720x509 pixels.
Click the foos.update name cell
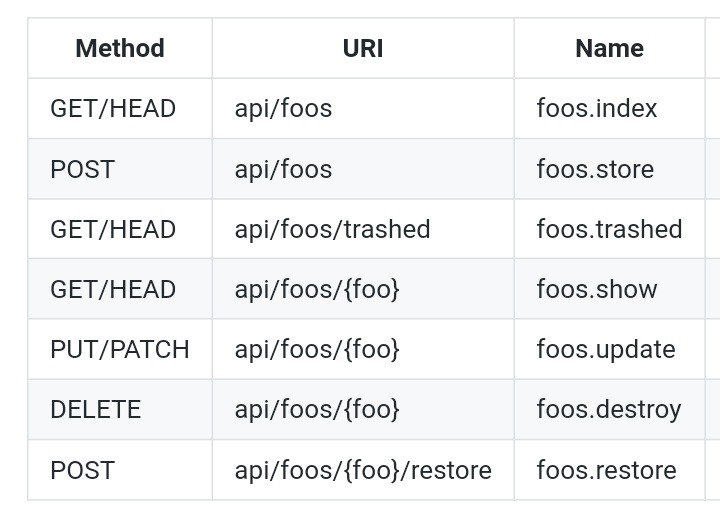609,349
